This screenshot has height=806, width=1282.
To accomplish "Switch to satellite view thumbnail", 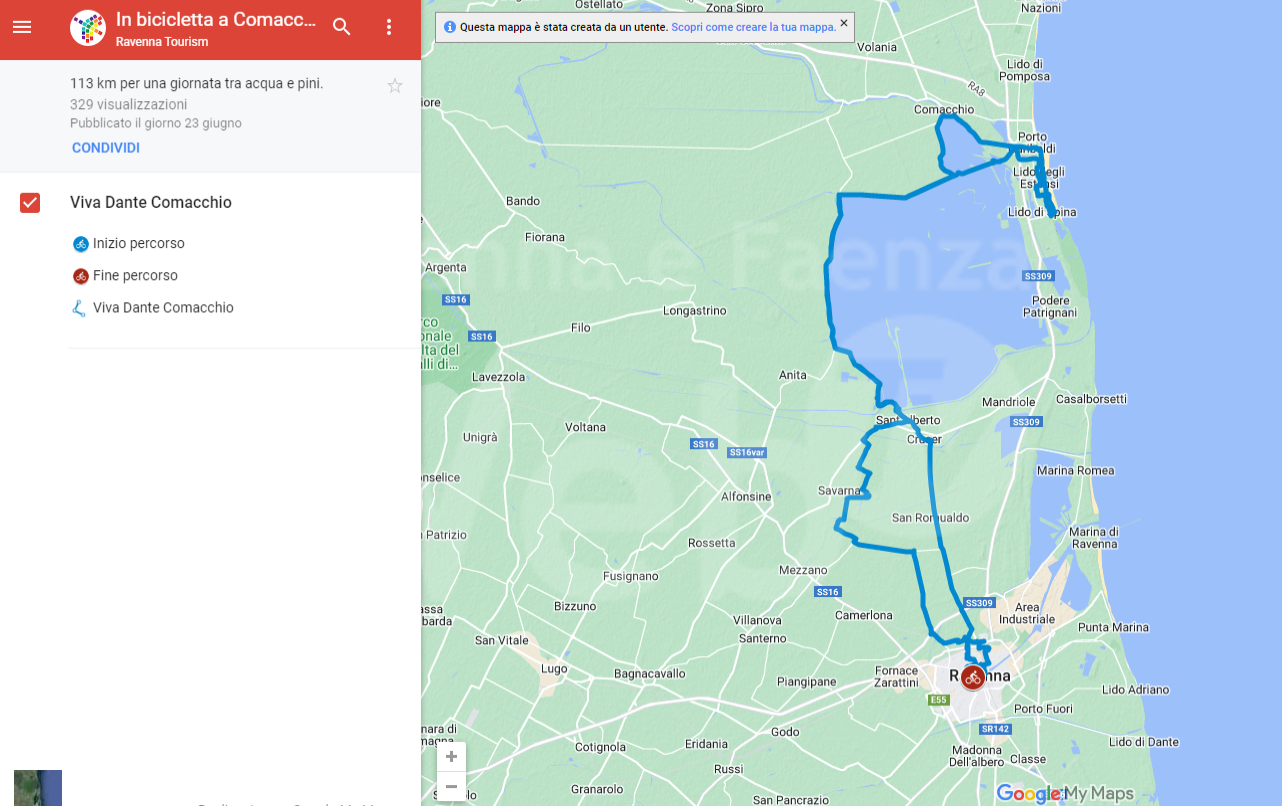I will (x=38, y=788).
